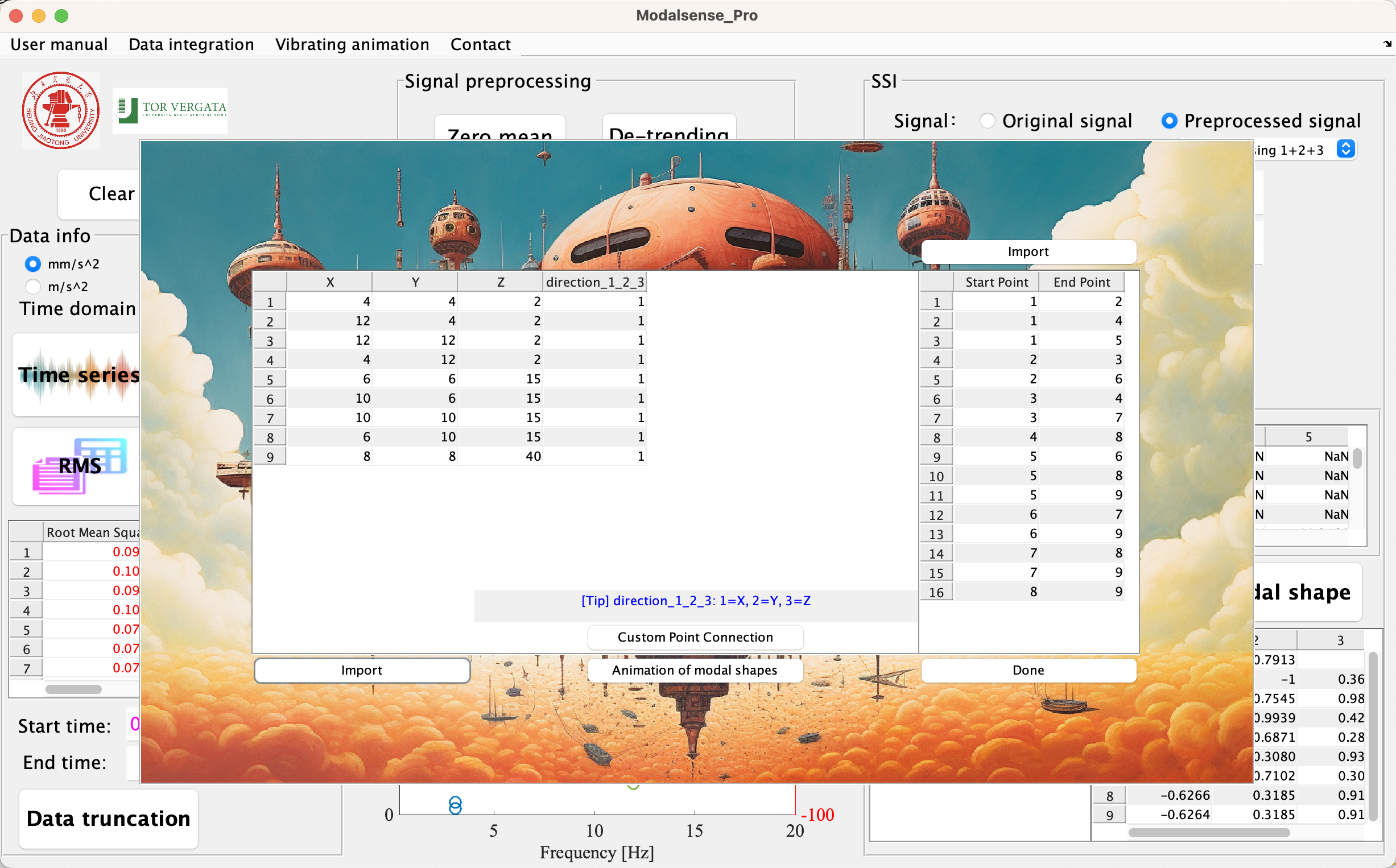1396x868 pixels.
Task: Click the Clear button
Action: coord(100,194)
